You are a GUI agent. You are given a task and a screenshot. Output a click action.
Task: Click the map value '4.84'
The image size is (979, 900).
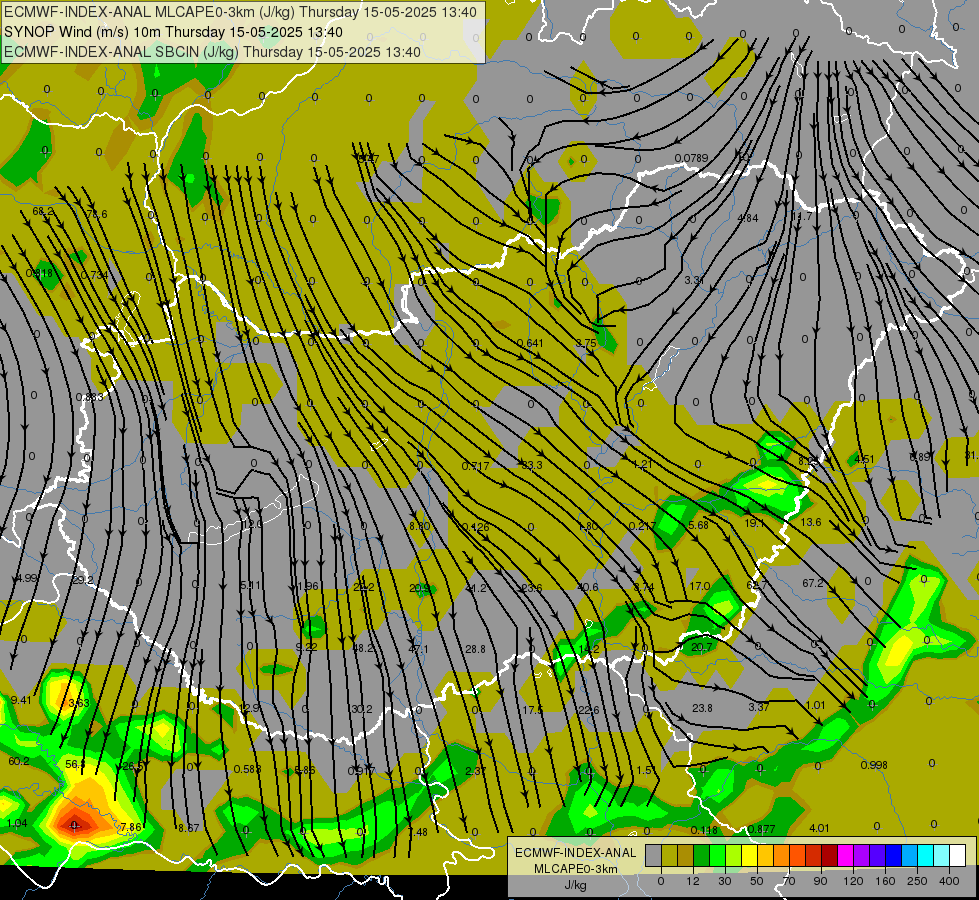(x=747, y=218)
